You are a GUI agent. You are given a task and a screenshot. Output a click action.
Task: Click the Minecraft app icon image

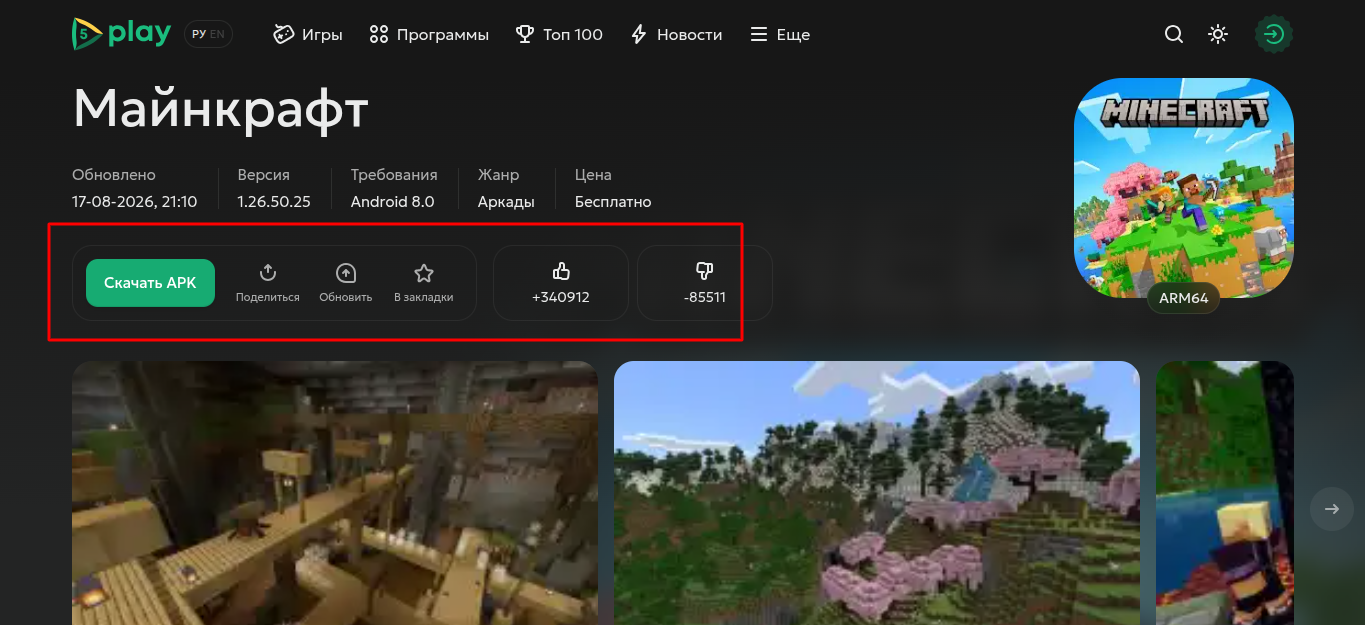[1184, 188]
